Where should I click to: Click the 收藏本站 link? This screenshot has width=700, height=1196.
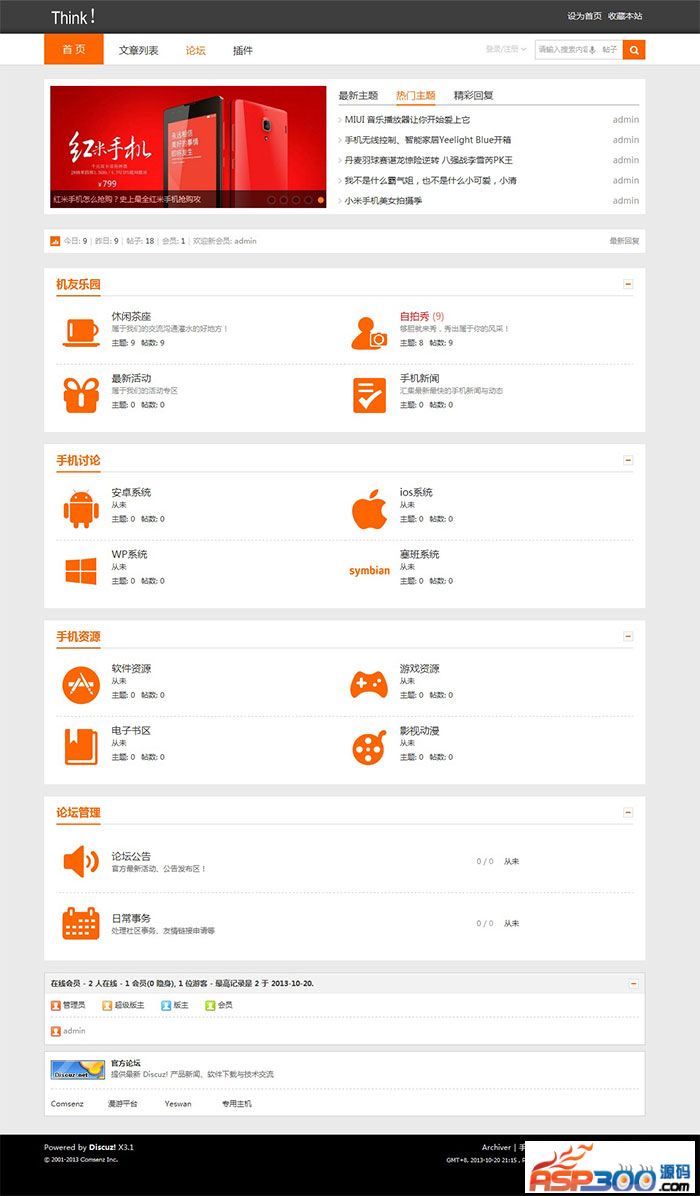625,16
